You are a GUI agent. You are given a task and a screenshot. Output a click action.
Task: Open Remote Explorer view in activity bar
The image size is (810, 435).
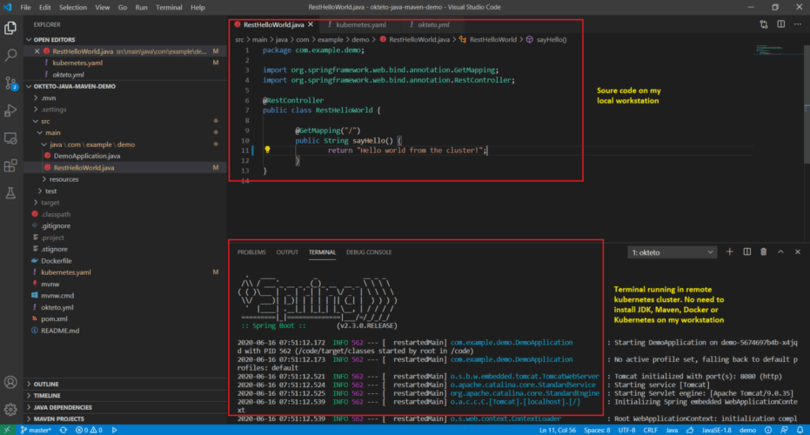10,138
